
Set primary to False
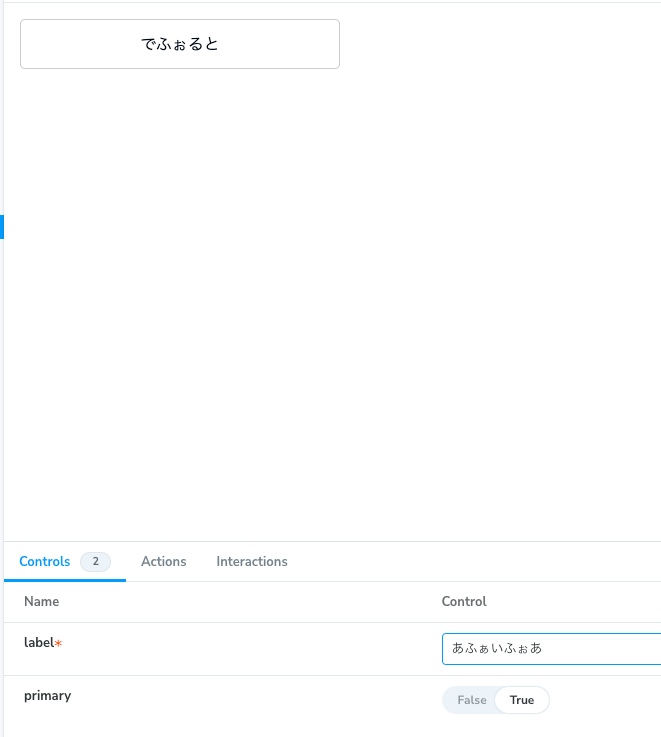click(472, 700)
